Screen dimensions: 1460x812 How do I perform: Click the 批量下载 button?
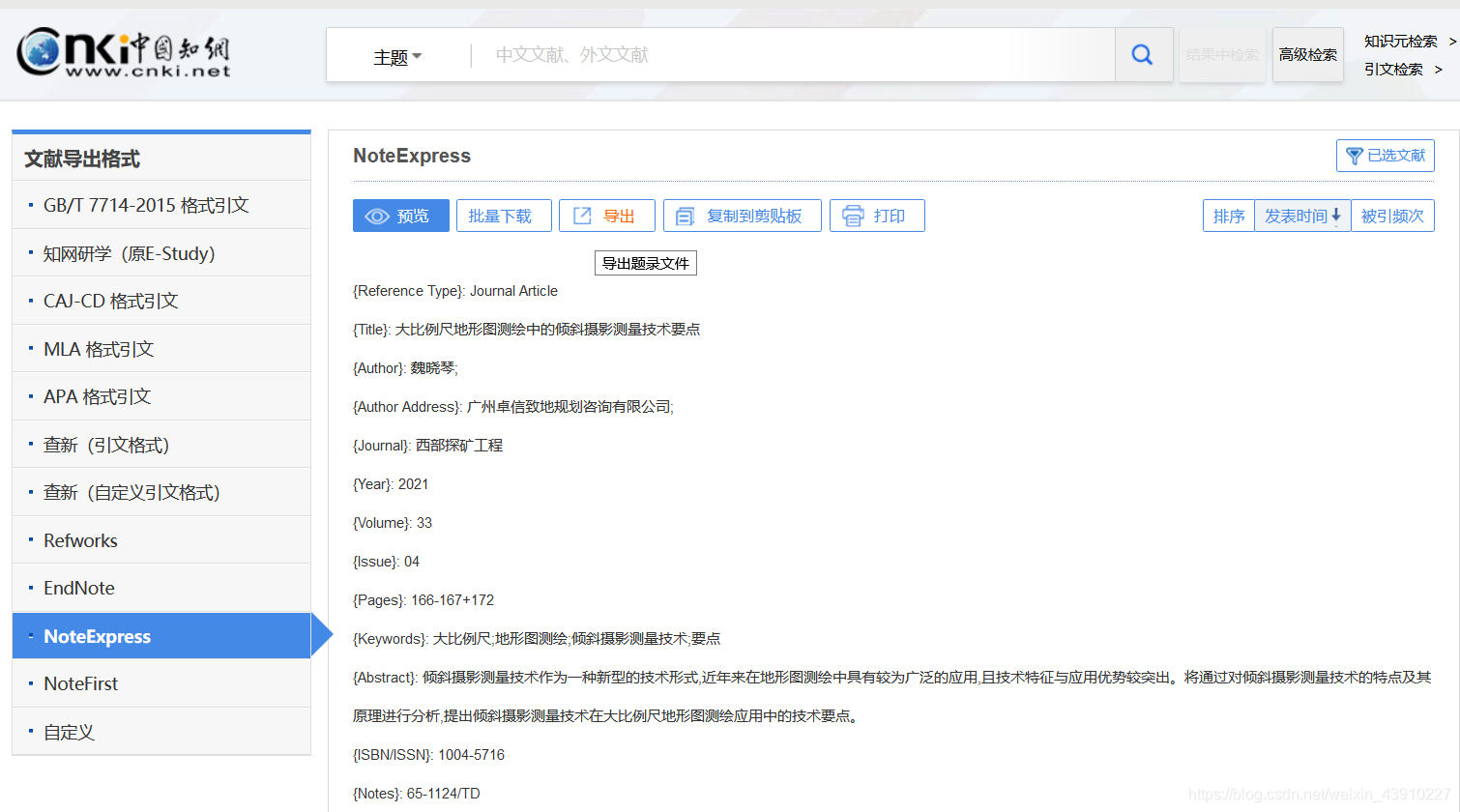point(504,216)
